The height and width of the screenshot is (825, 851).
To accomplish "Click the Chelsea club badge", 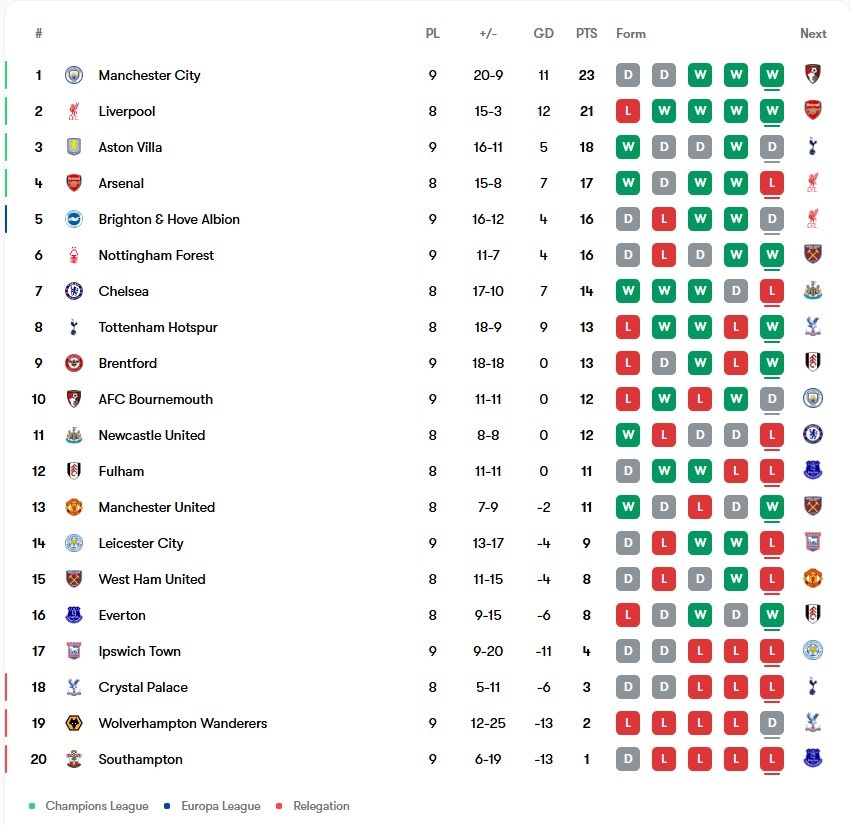I will click(x=74, y=291).
